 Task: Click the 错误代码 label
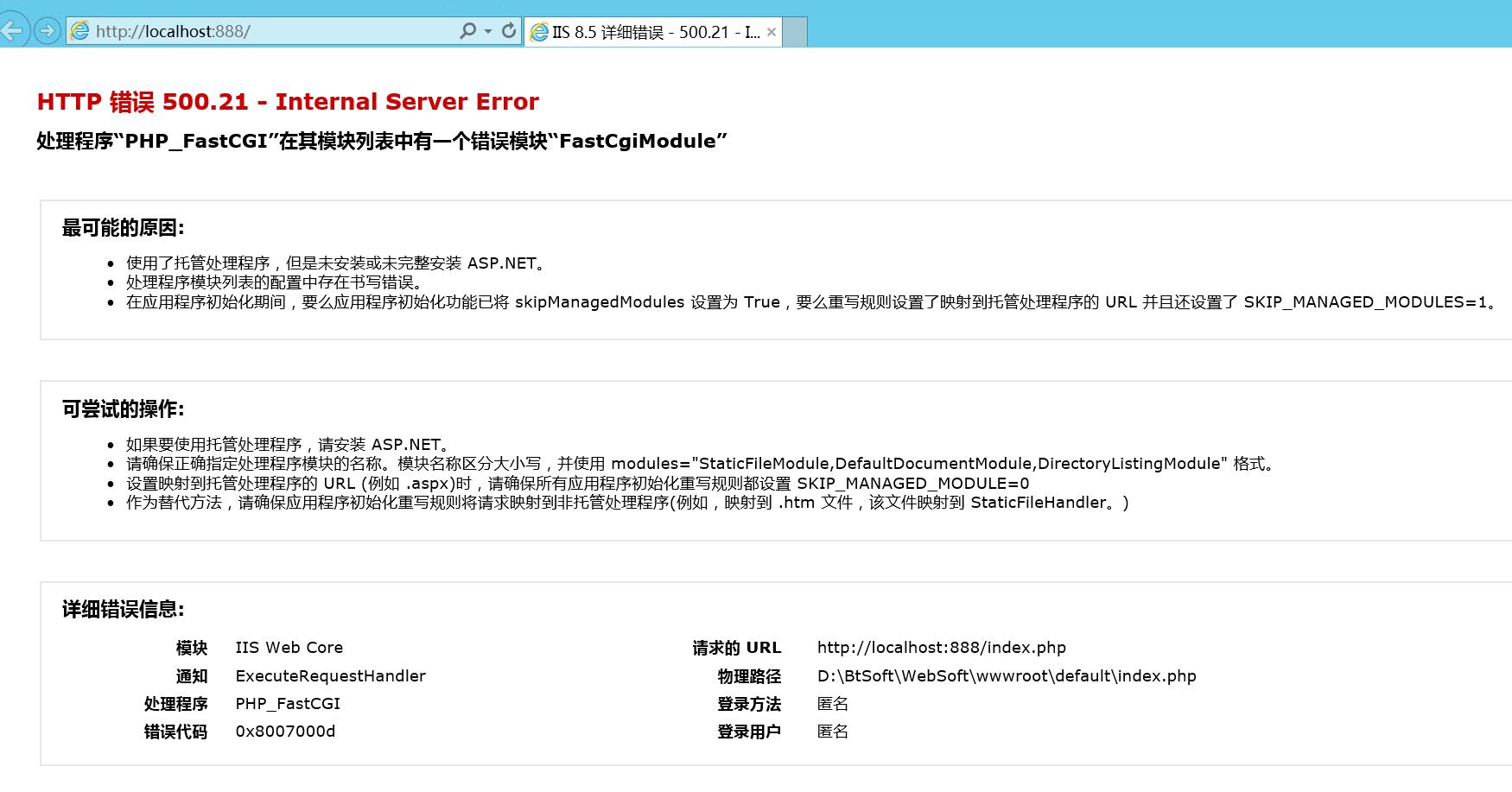point(176,732)
